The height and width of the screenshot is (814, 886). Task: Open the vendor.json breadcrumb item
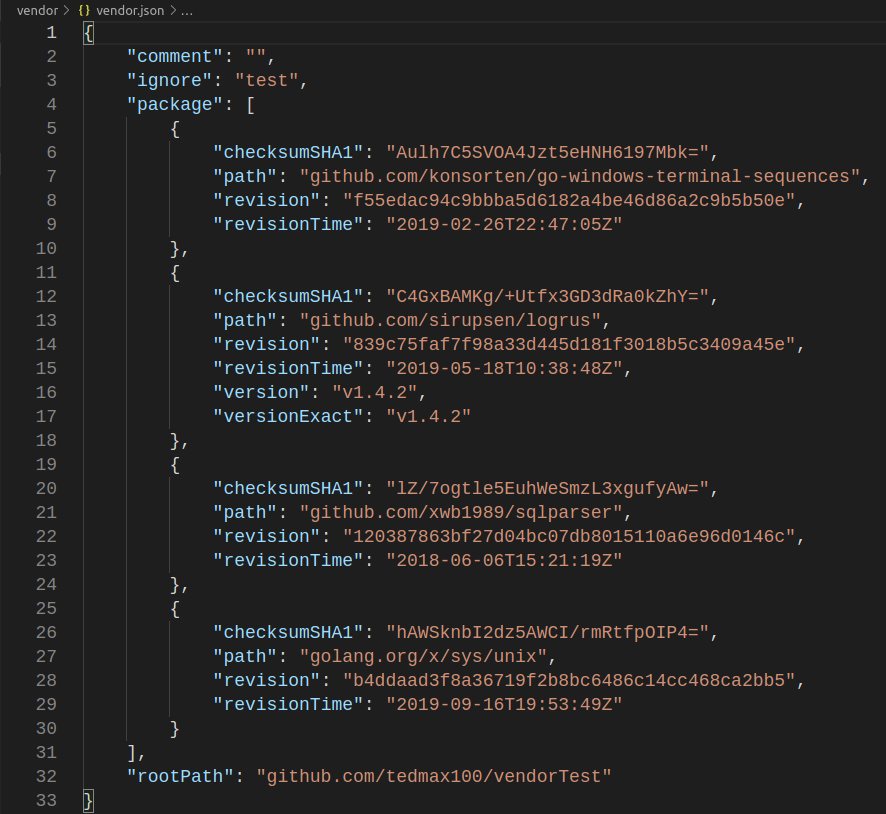tap(130, 9)
